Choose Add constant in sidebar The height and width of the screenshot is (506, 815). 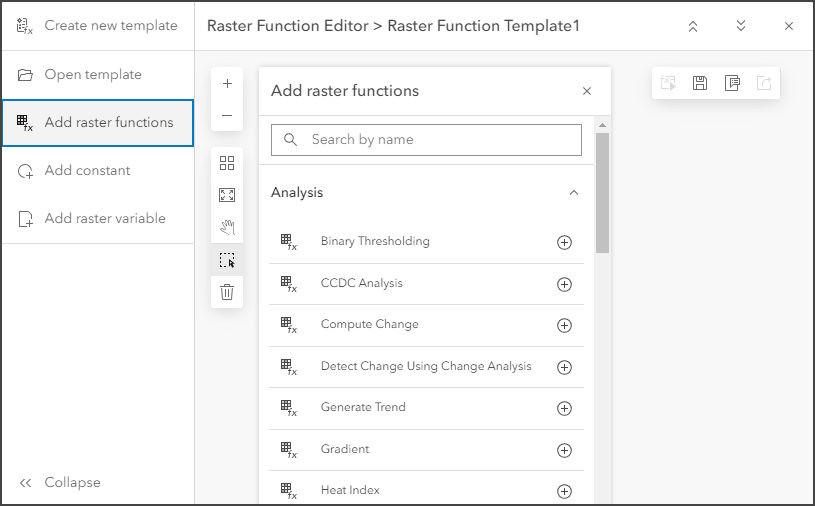tap(98, 170)
